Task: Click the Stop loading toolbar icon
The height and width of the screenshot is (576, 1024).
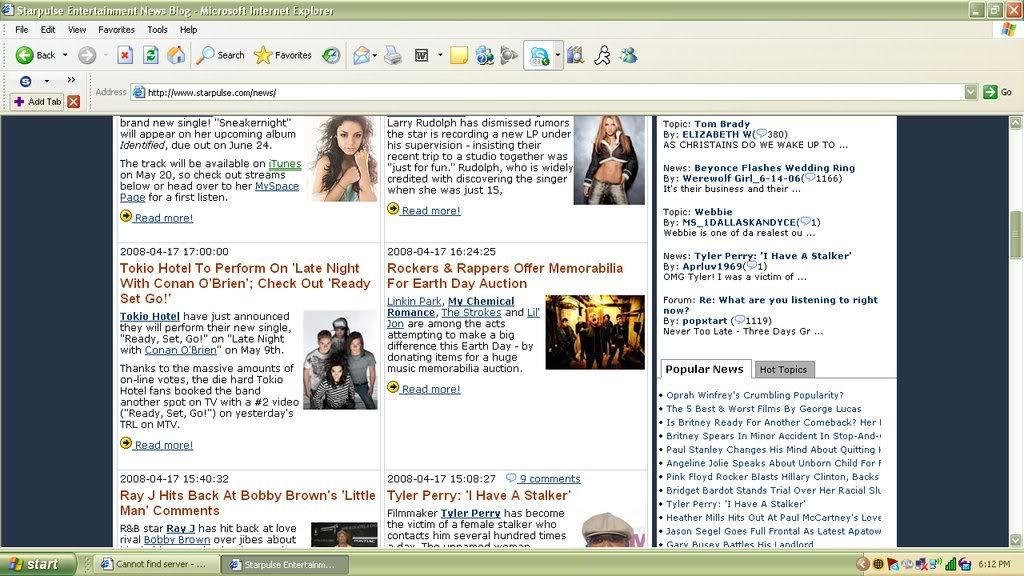Action: [125, 55]
